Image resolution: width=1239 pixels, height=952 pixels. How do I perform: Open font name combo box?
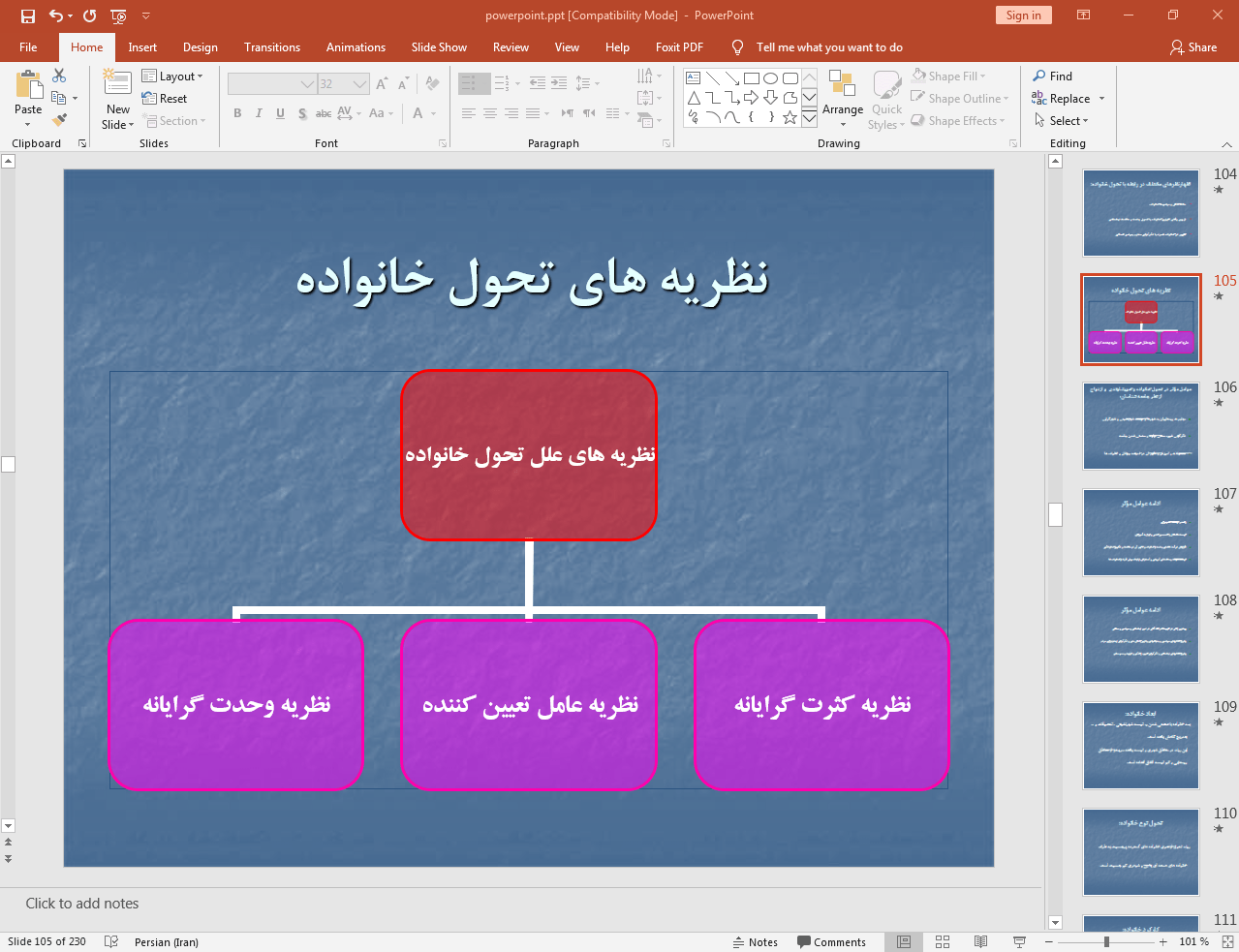click(272, 84)
